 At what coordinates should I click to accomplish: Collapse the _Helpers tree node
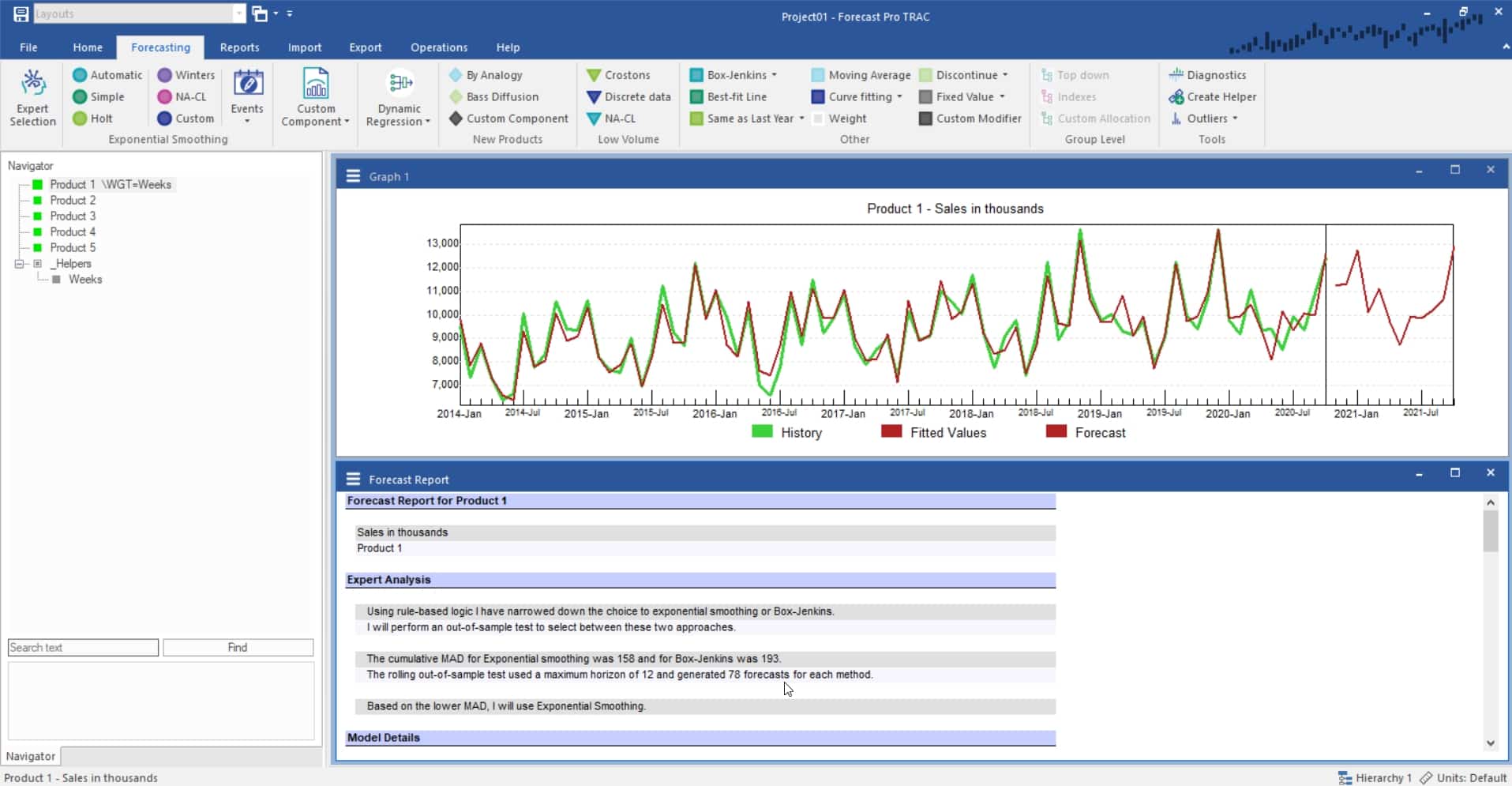point(18,263)
